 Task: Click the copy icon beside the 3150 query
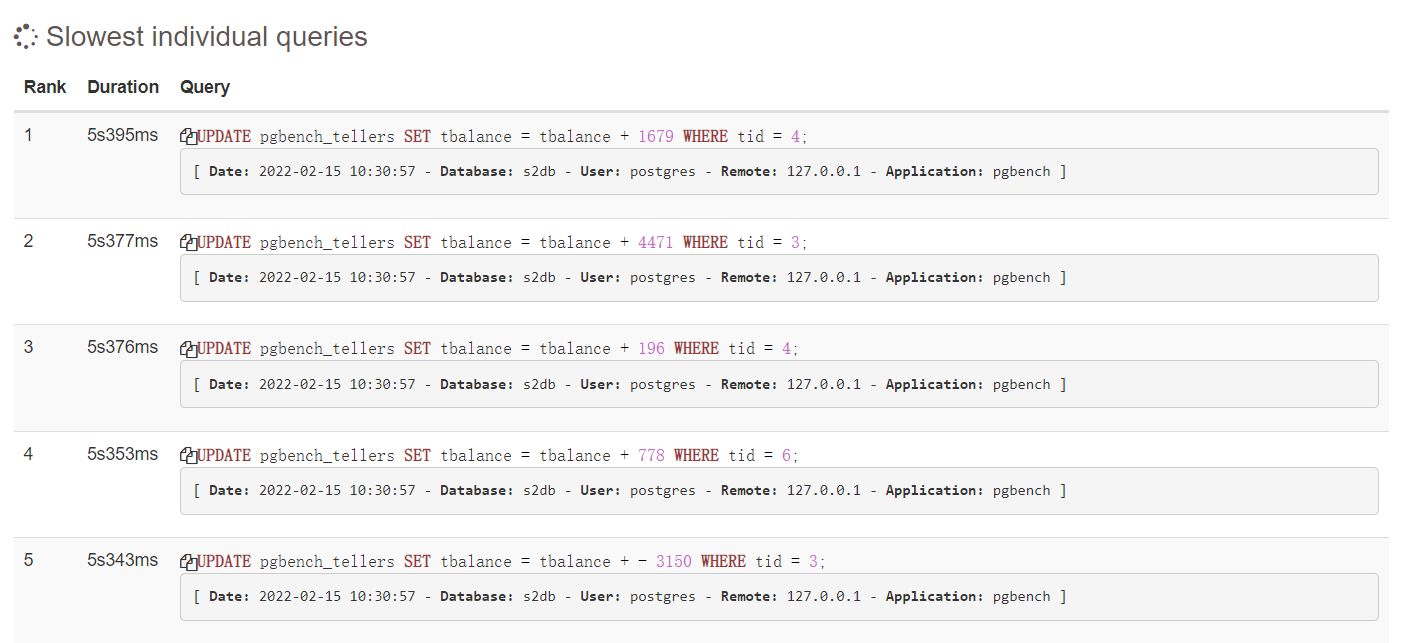click(x=188, y=561)
